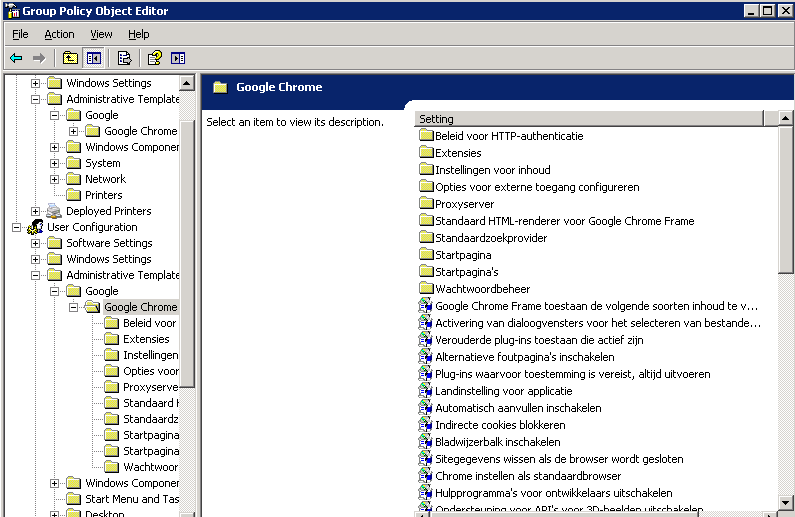Image resolution: width=795 pixels, height=517 pixels.
Task: Expand the Software Settings node
Action: click(x=35, y=243)
